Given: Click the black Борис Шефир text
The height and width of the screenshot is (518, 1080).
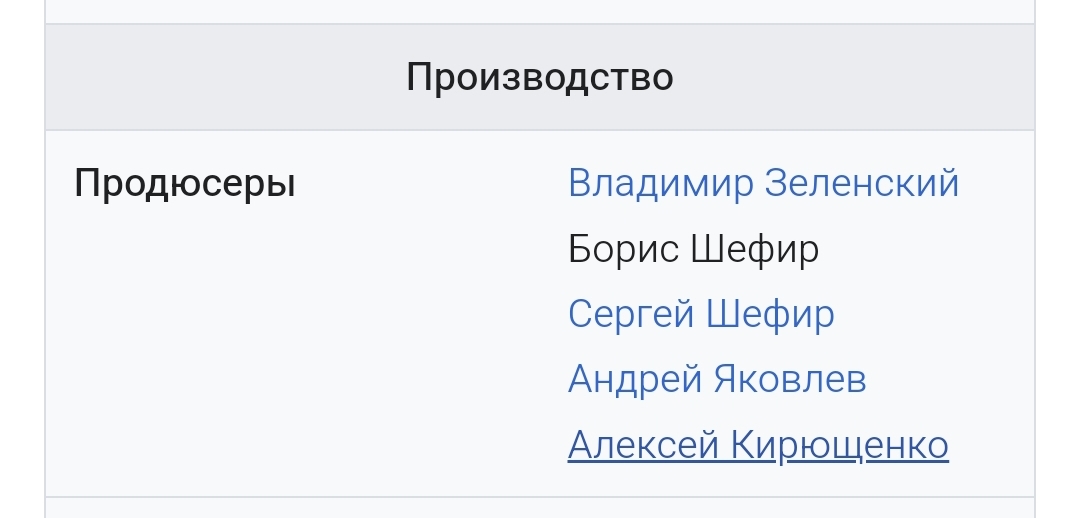Looking at the screenshot, I should click(x=693, y=249).
